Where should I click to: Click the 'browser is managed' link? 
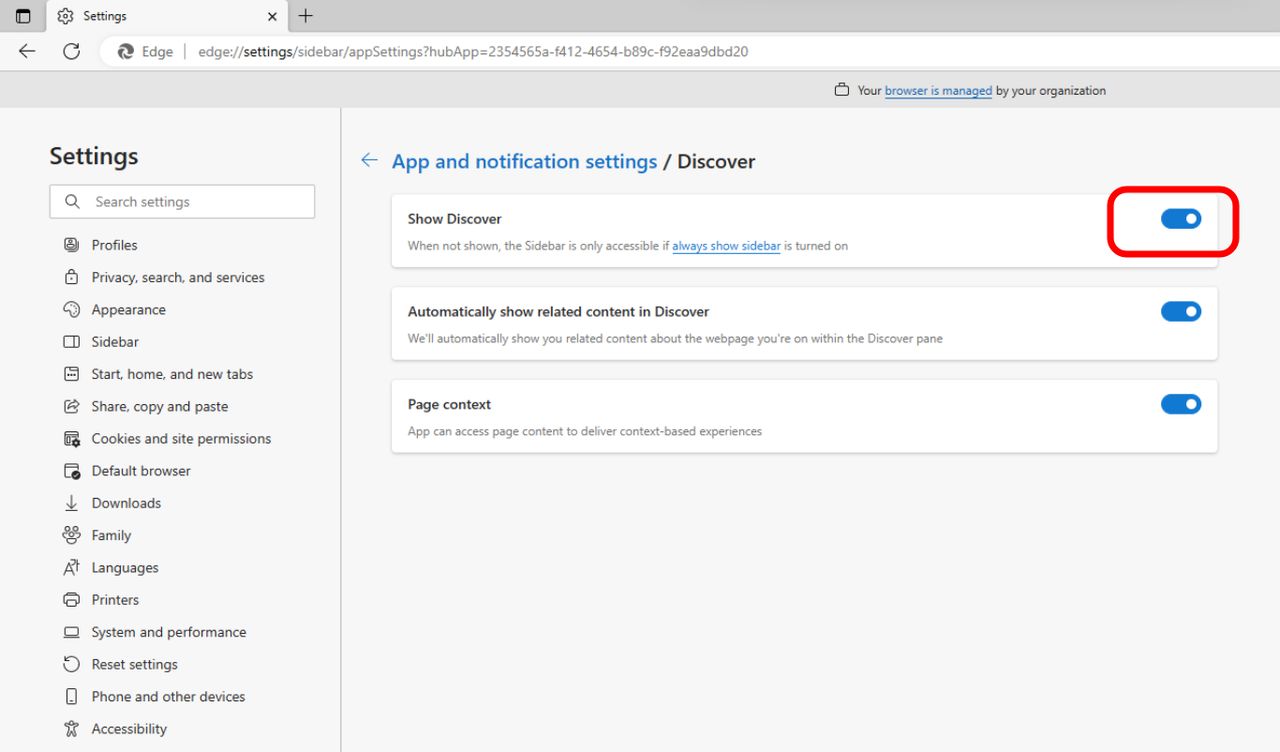tap(938, 90)
